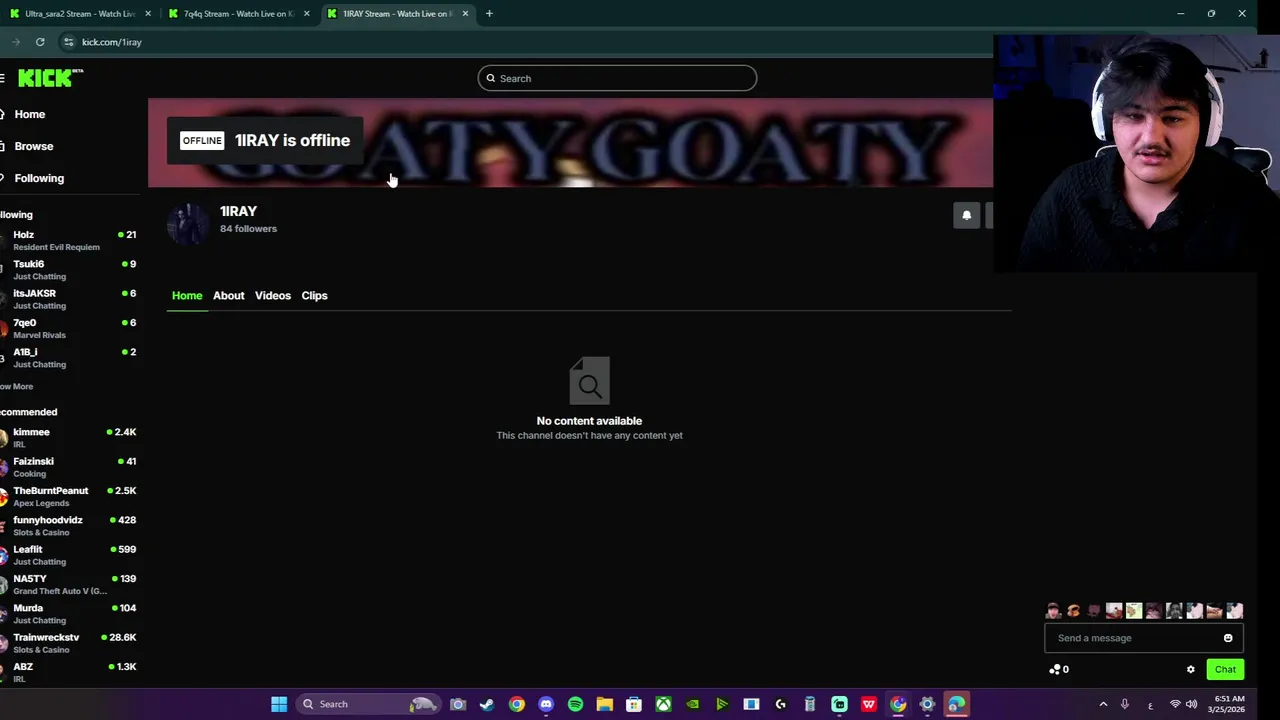
Task: Open Tsuki6 channel in Following list
Action: tap(70, 270)
